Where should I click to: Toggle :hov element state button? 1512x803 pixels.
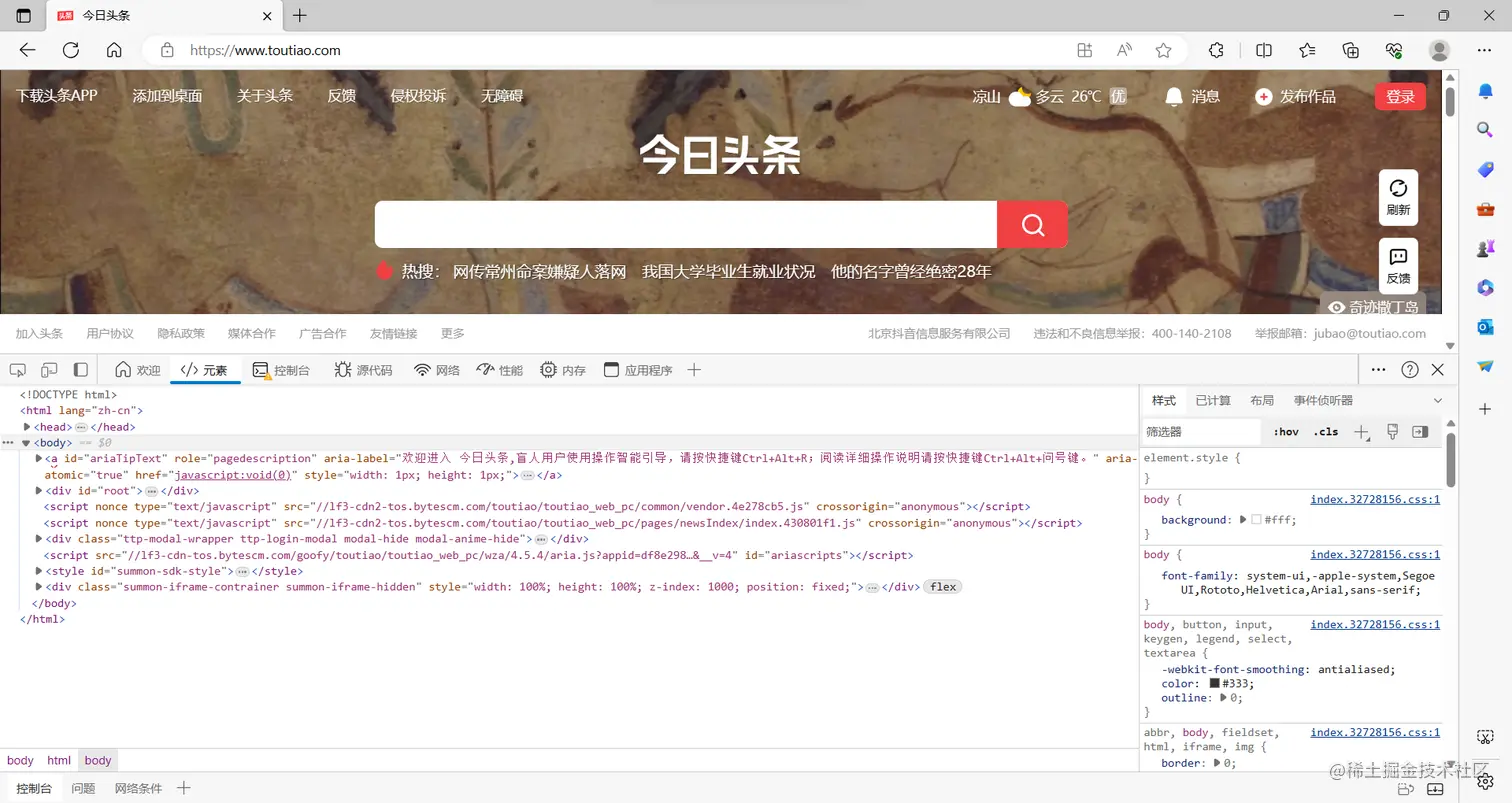(x=1286, y=432)
